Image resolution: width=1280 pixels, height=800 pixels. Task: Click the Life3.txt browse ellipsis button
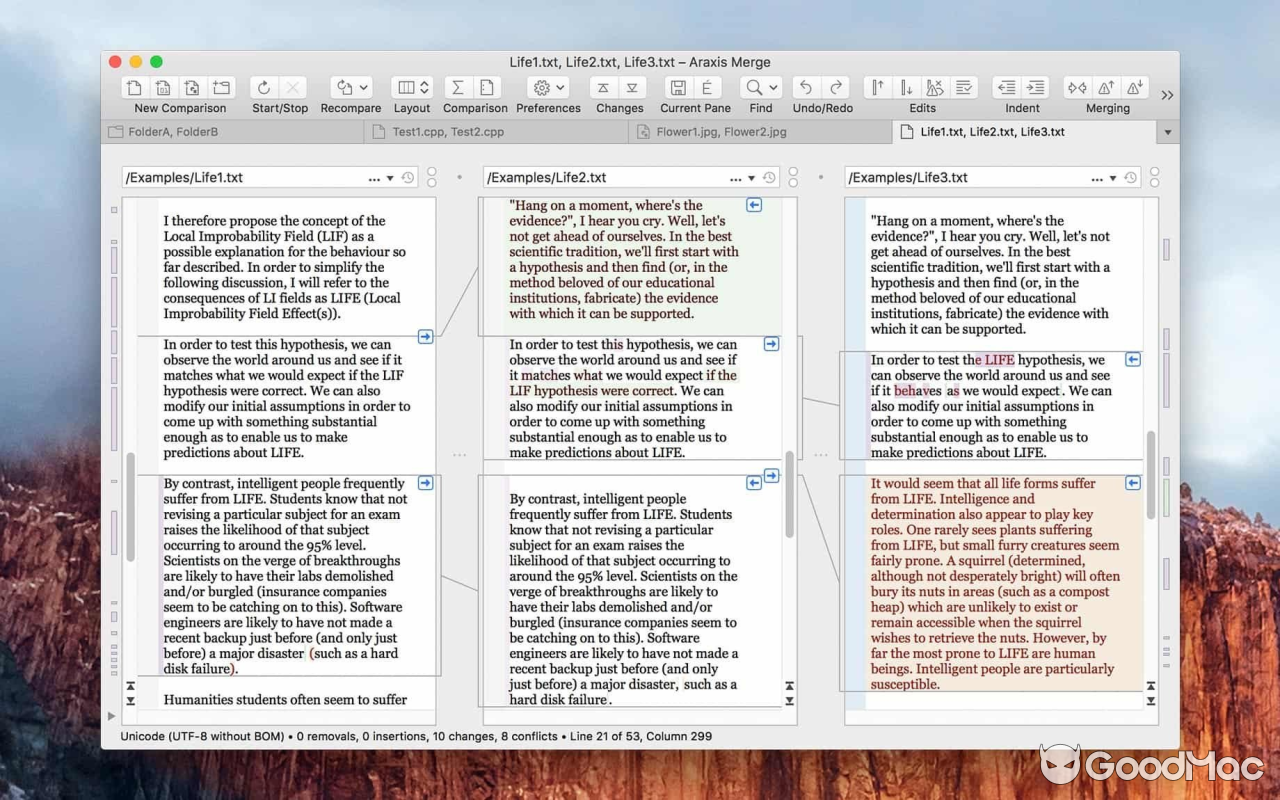click(x=1097, y=178)
